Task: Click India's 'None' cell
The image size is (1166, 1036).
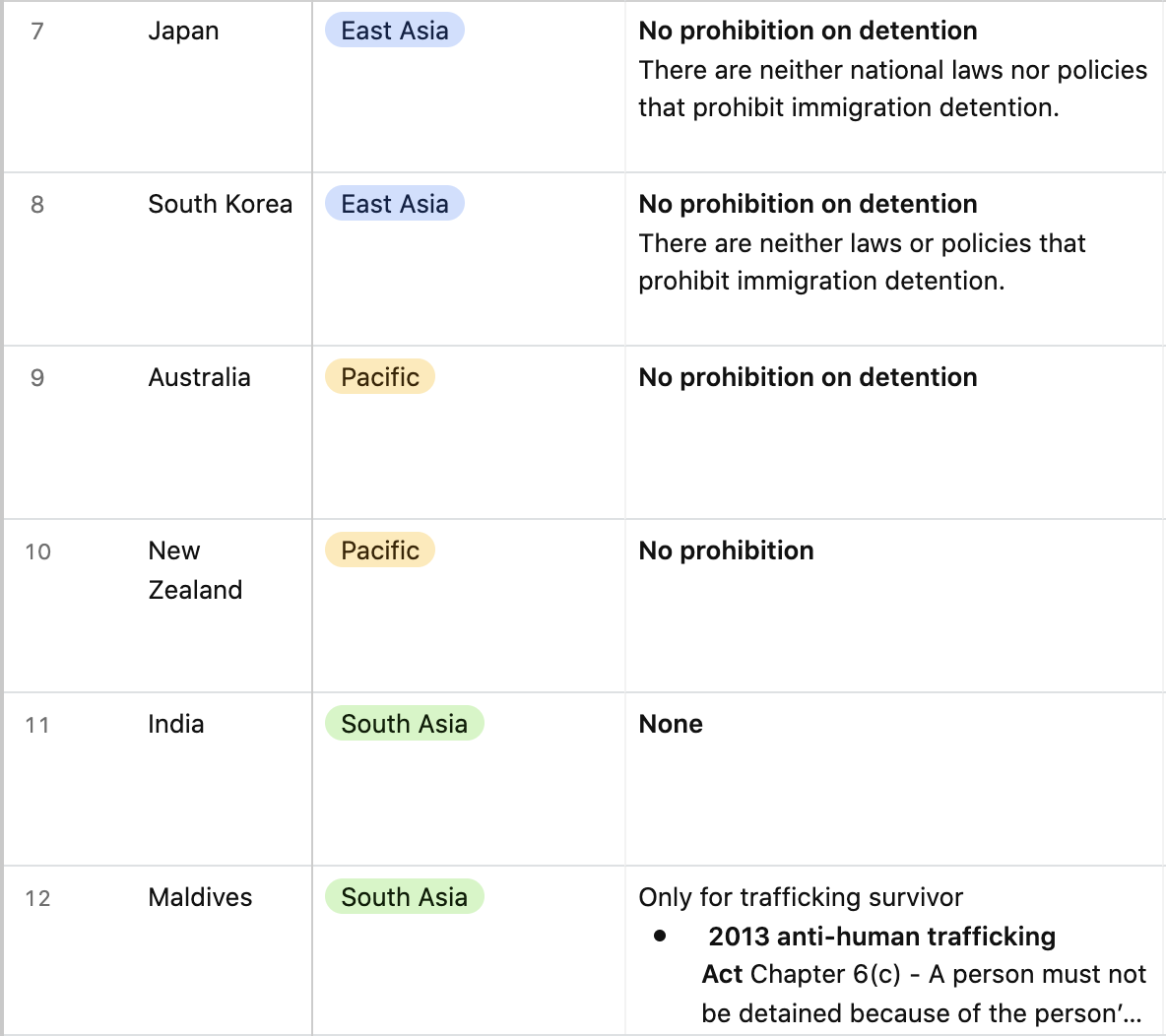Action: 895,779
